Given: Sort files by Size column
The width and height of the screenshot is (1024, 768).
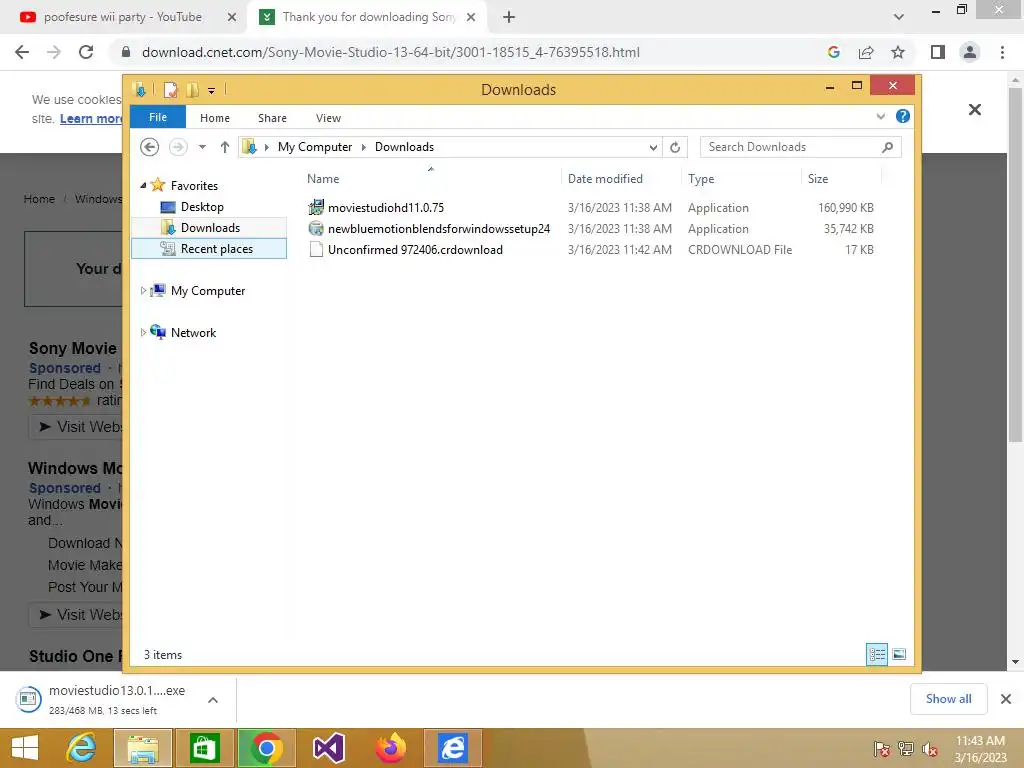Looking at the screenshot, I should (x=841, y=178).
